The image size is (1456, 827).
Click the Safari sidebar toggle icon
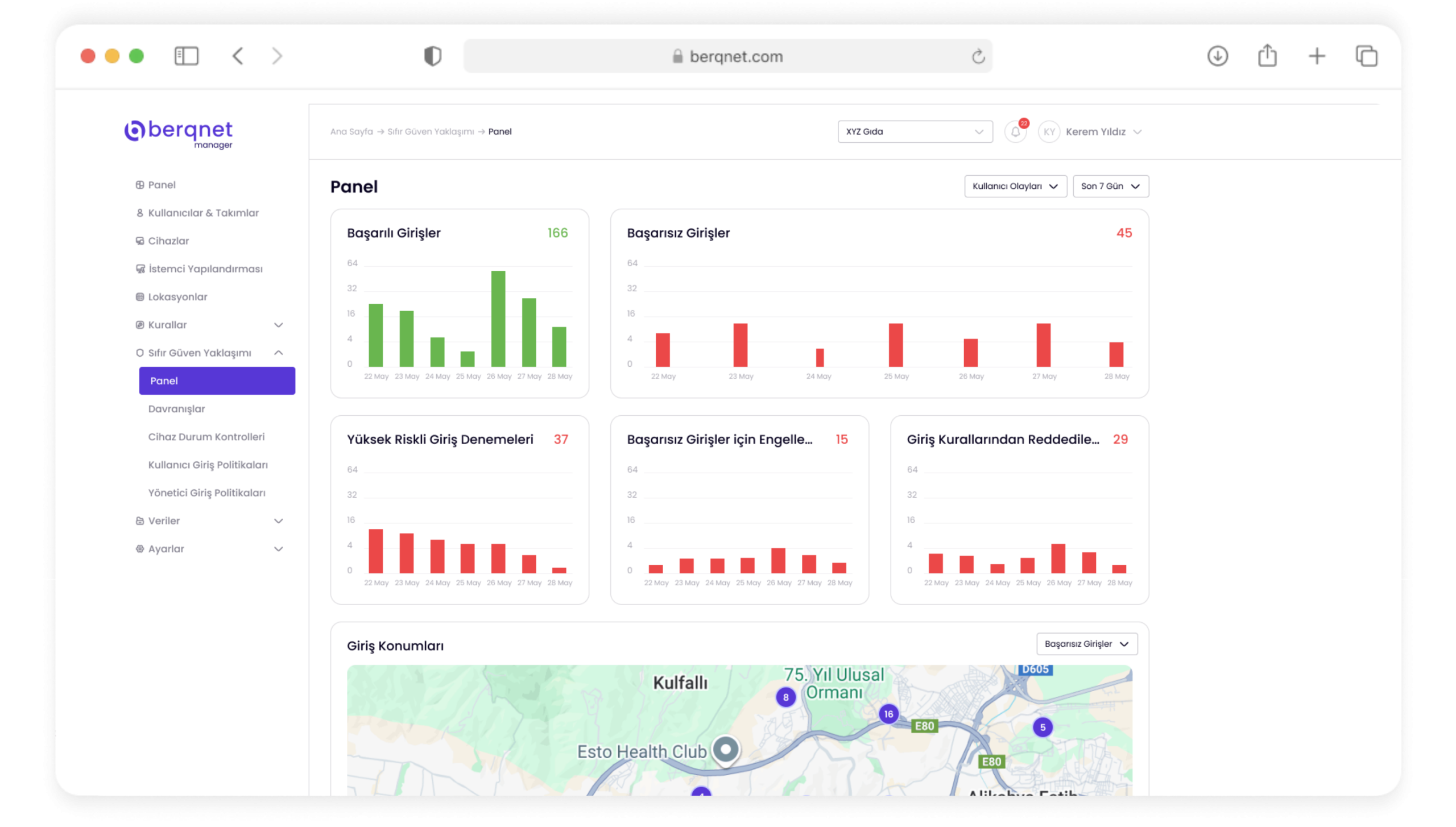point(186,56)
